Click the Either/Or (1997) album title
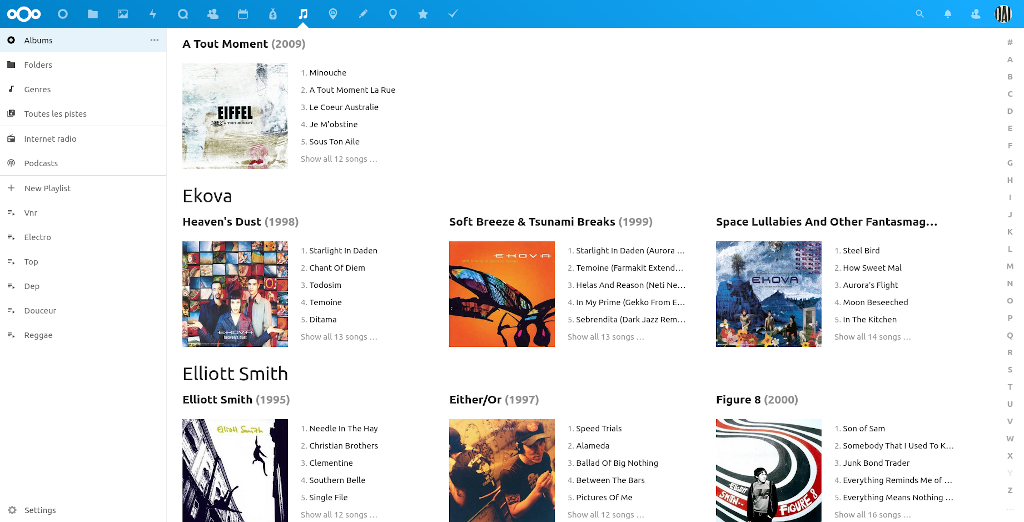The image size is (1024, 522). [x=494, y=400]
